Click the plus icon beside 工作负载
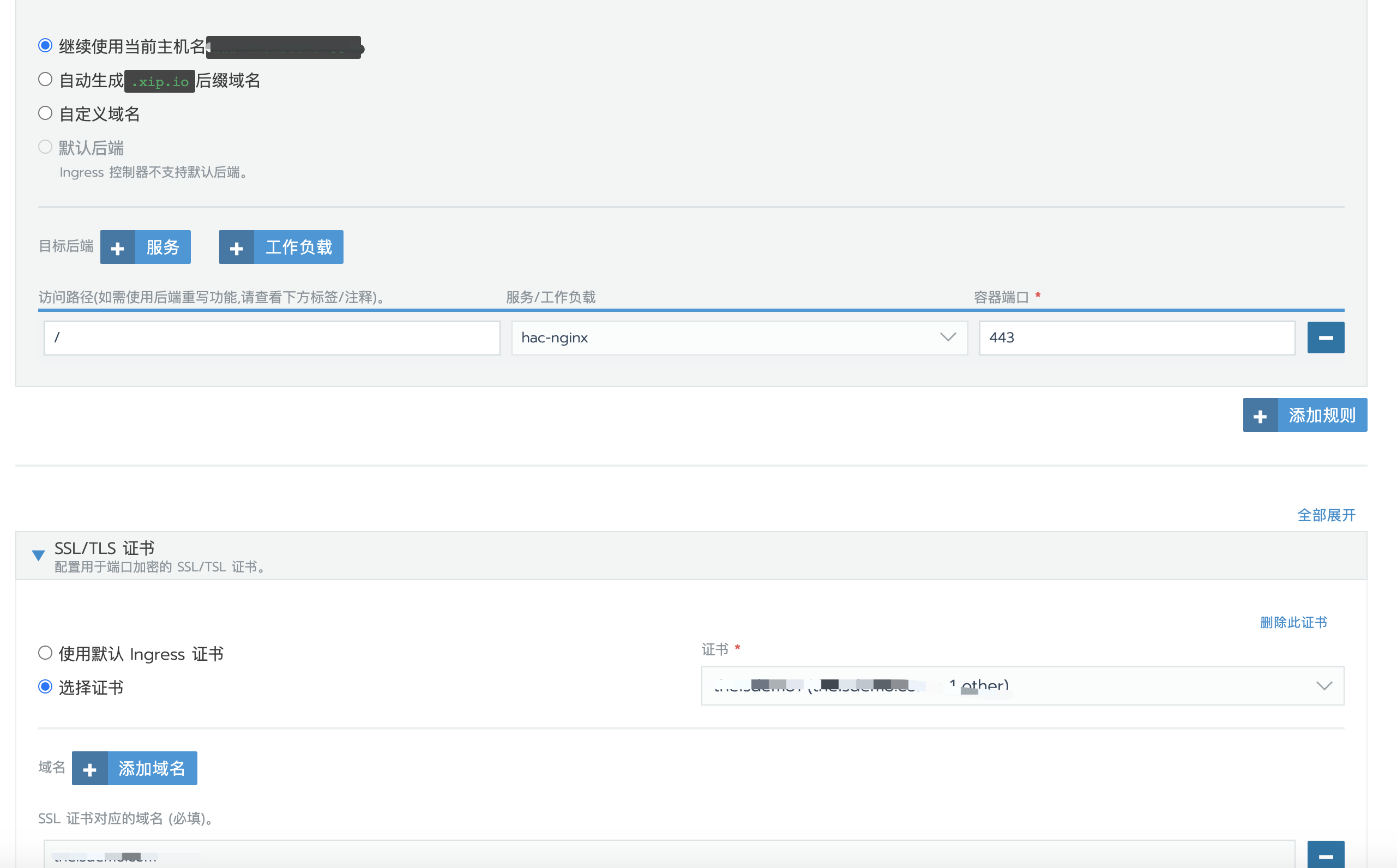 pyautogui.click(x=237, y=248)
